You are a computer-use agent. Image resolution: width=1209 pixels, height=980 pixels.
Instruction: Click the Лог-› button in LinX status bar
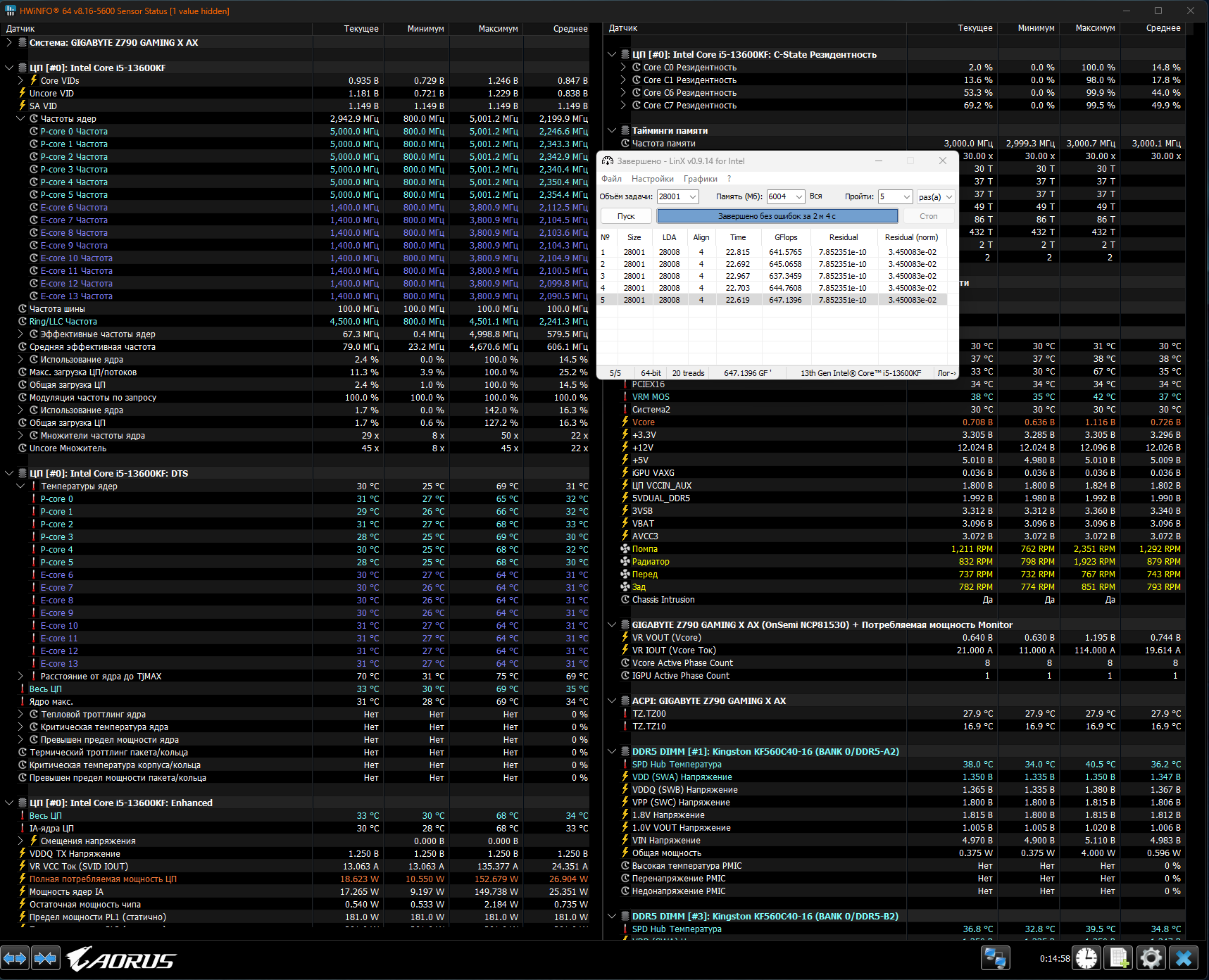pos(946,373)
